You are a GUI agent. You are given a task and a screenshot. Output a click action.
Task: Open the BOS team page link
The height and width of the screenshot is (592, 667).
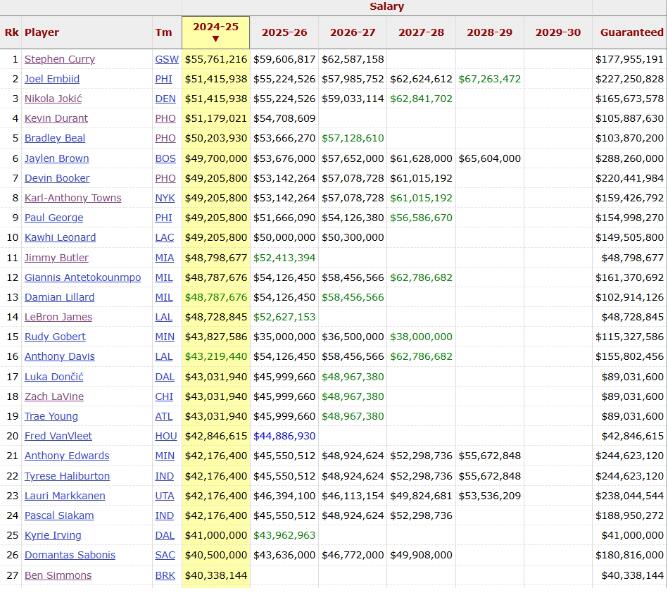[165, 158]
